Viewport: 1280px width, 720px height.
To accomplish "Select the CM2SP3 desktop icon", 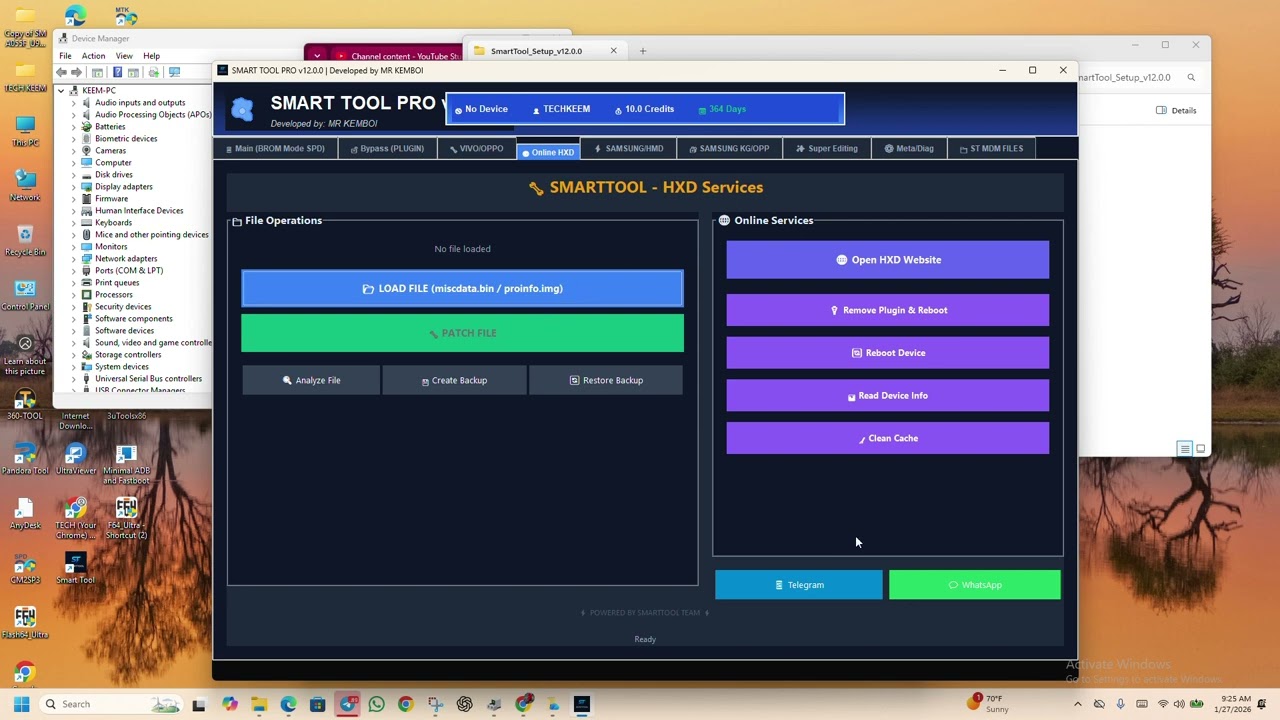I will click(x=25, y=568).
